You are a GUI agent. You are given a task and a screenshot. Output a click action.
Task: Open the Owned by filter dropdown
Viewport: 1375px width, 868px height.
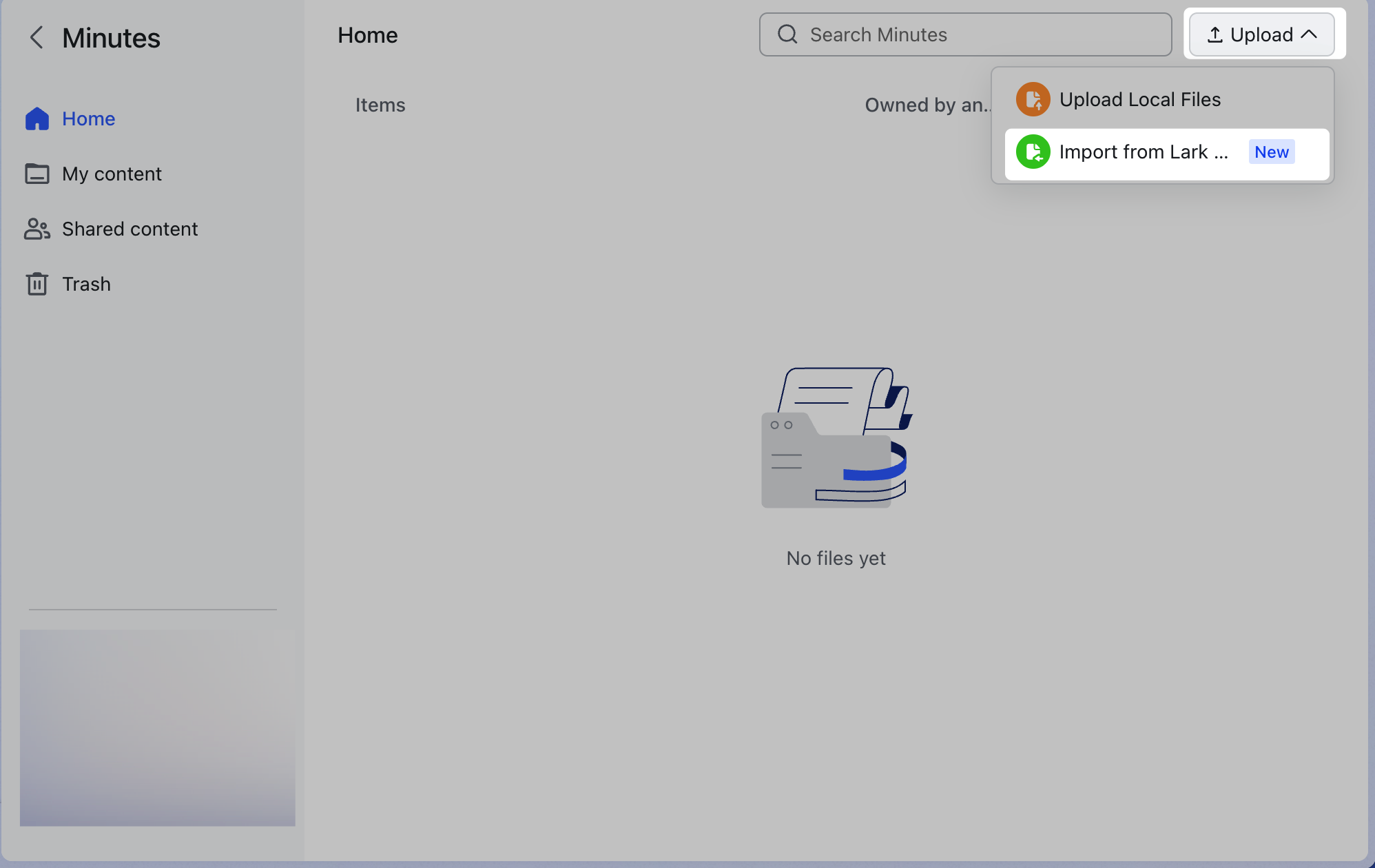click(927, 105)
